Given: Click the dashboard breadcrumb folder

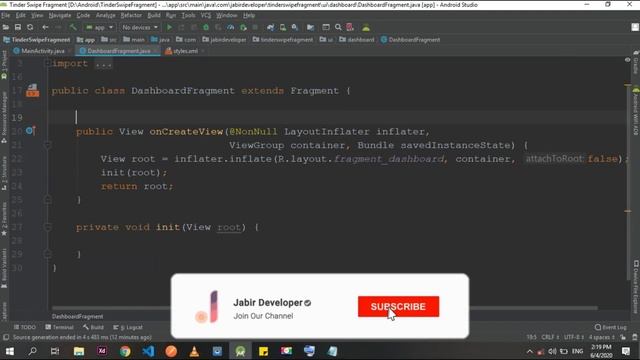Looking at the screenshot, I should [x=356, y=40].
